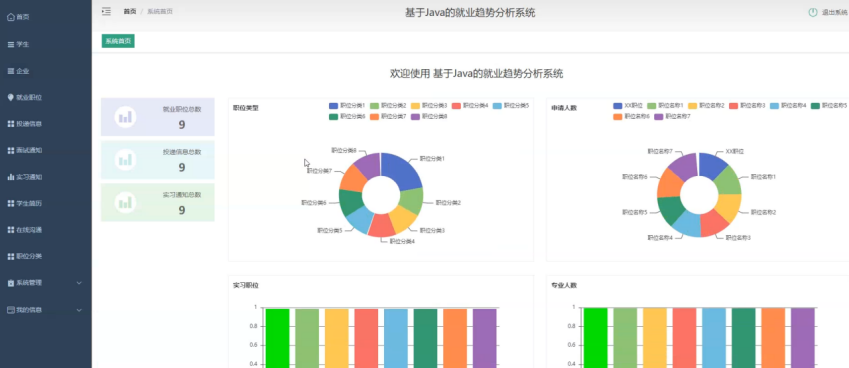Click the purple bar in 实习职位 chart
This screenshot has height=368, width=849.
click(x=485, y=338)
